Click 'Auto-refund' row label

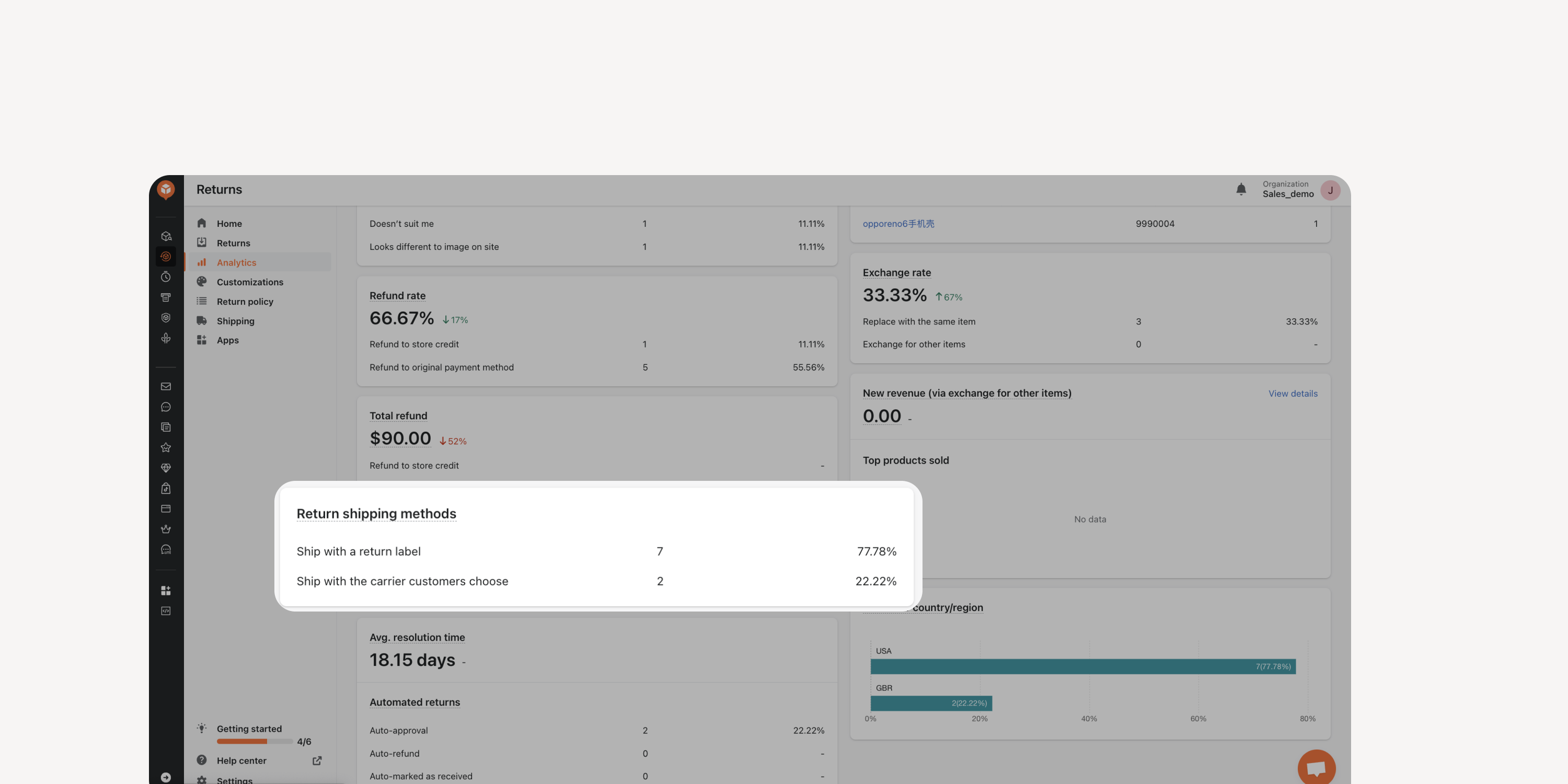[x=394, y=754]
